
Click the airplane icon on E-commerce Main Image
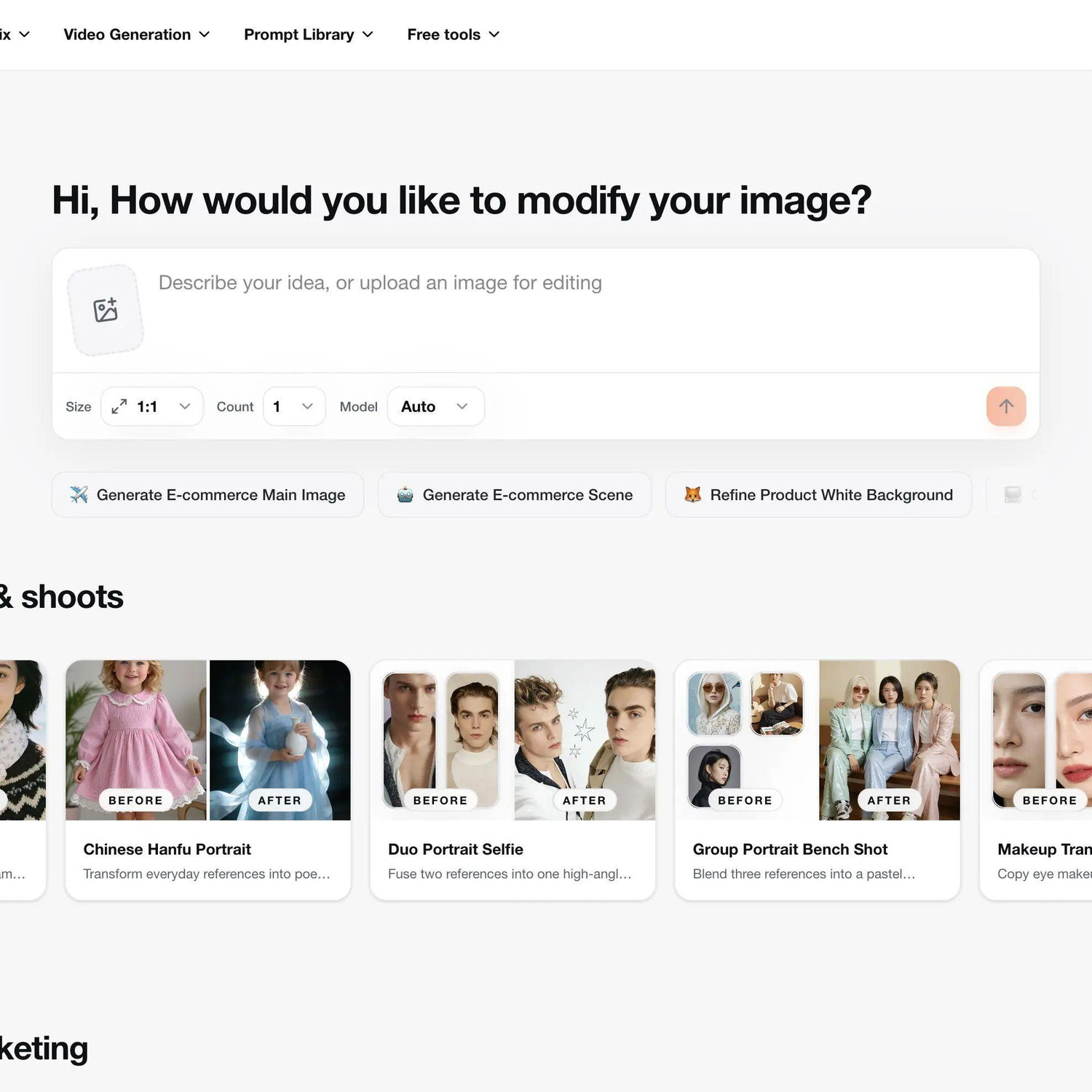pos(79,495)
